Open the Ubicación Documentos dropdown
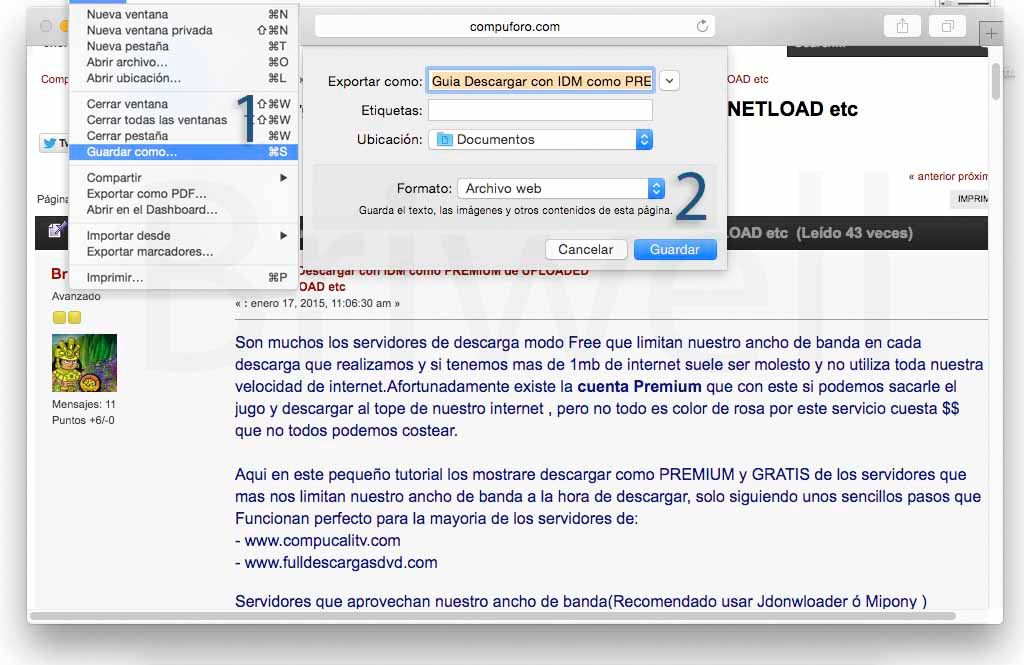This screenshot has width=1024, height=665. tap(540, 139)
